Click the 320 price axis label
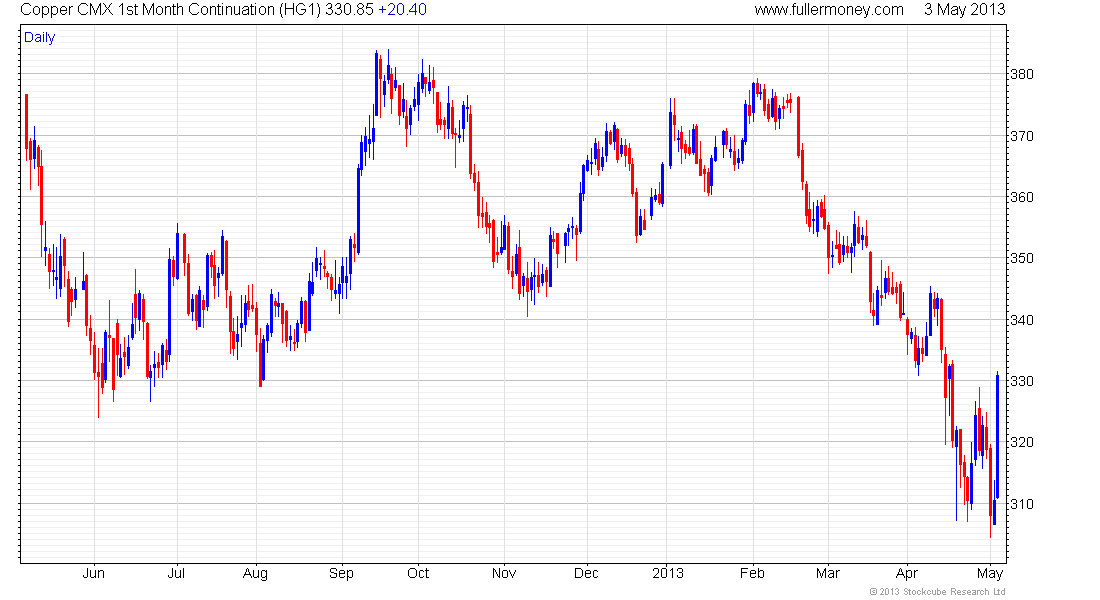The width and height of the screenshot is (1100, 600). pos(1021,442)
